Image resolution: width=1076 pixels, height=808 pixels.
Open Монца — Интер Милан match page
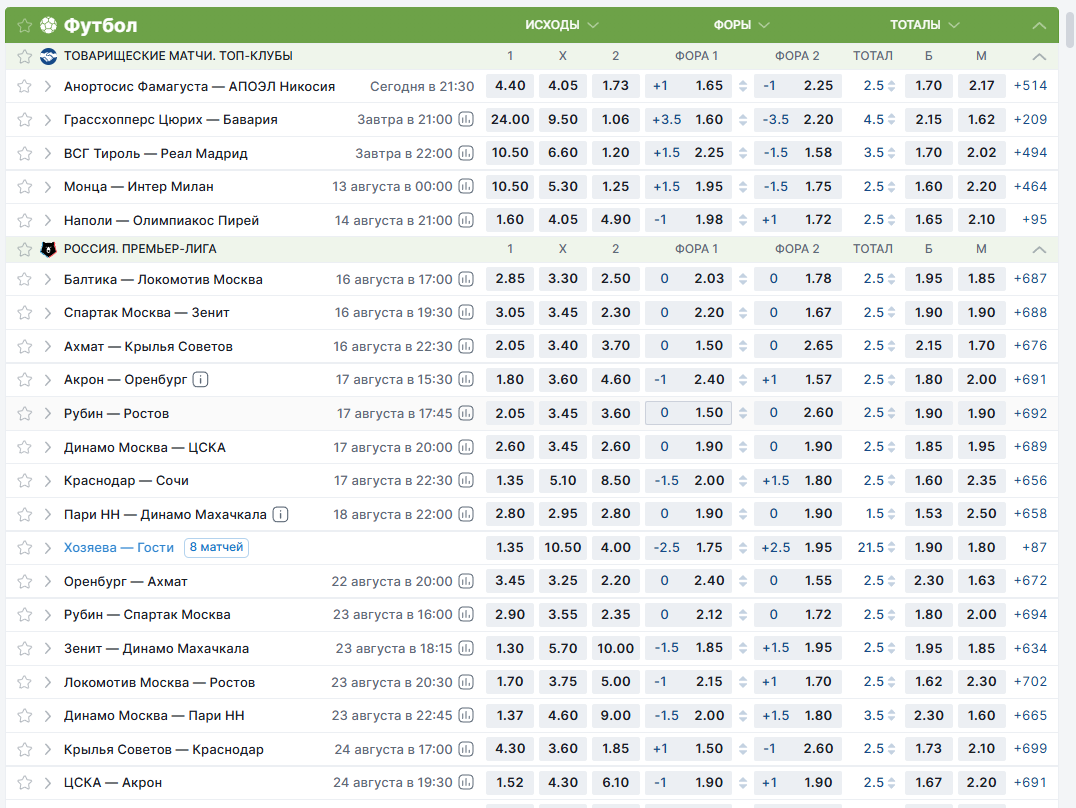[x=139, y=187]
